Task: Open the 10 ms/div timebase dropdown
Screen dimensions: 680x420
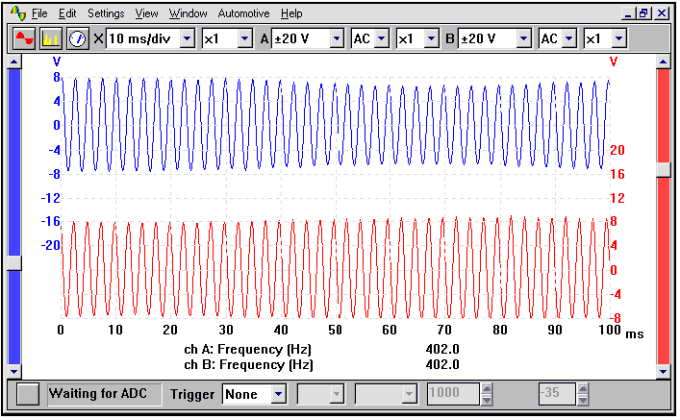Action: coord(186,39)
